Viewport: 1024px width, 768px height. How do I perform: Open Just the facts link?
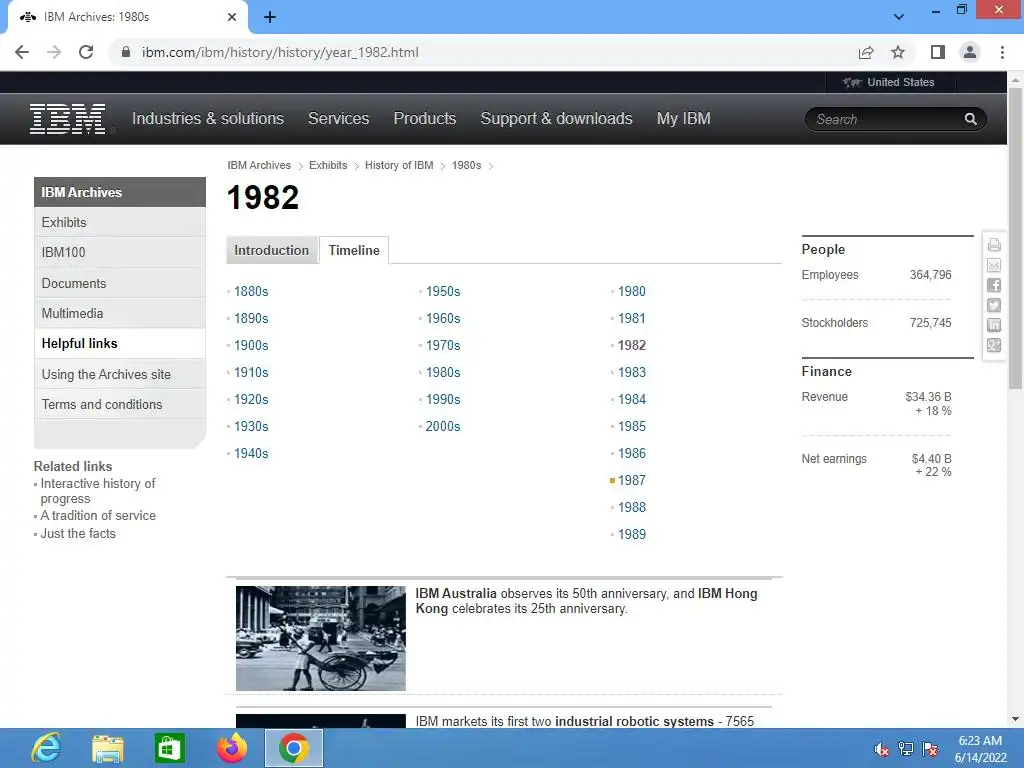tap(78, 534)
